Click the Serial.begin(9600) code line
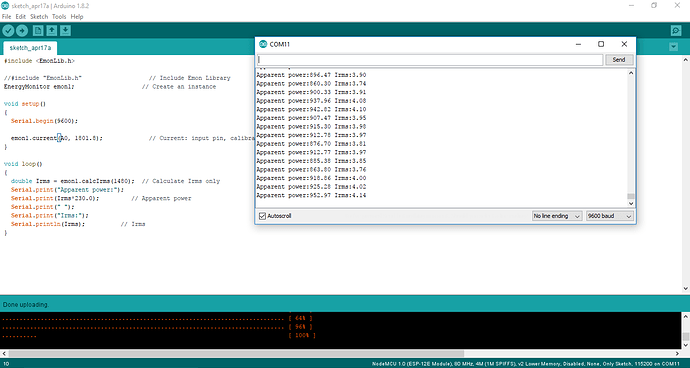This screenshot has height=368, width=690. coord(44,121)
